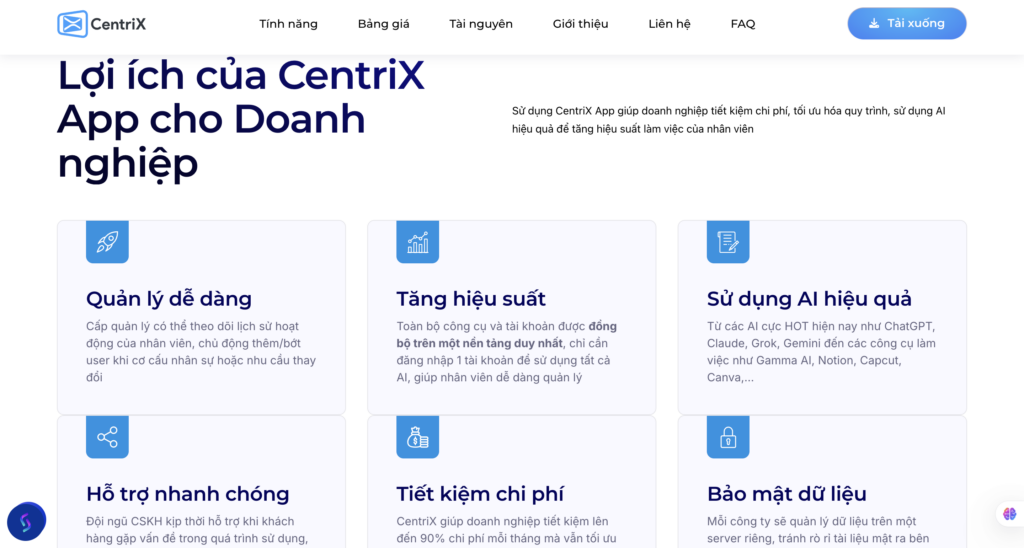Click the brain assistant icon at right edge

1010,514
